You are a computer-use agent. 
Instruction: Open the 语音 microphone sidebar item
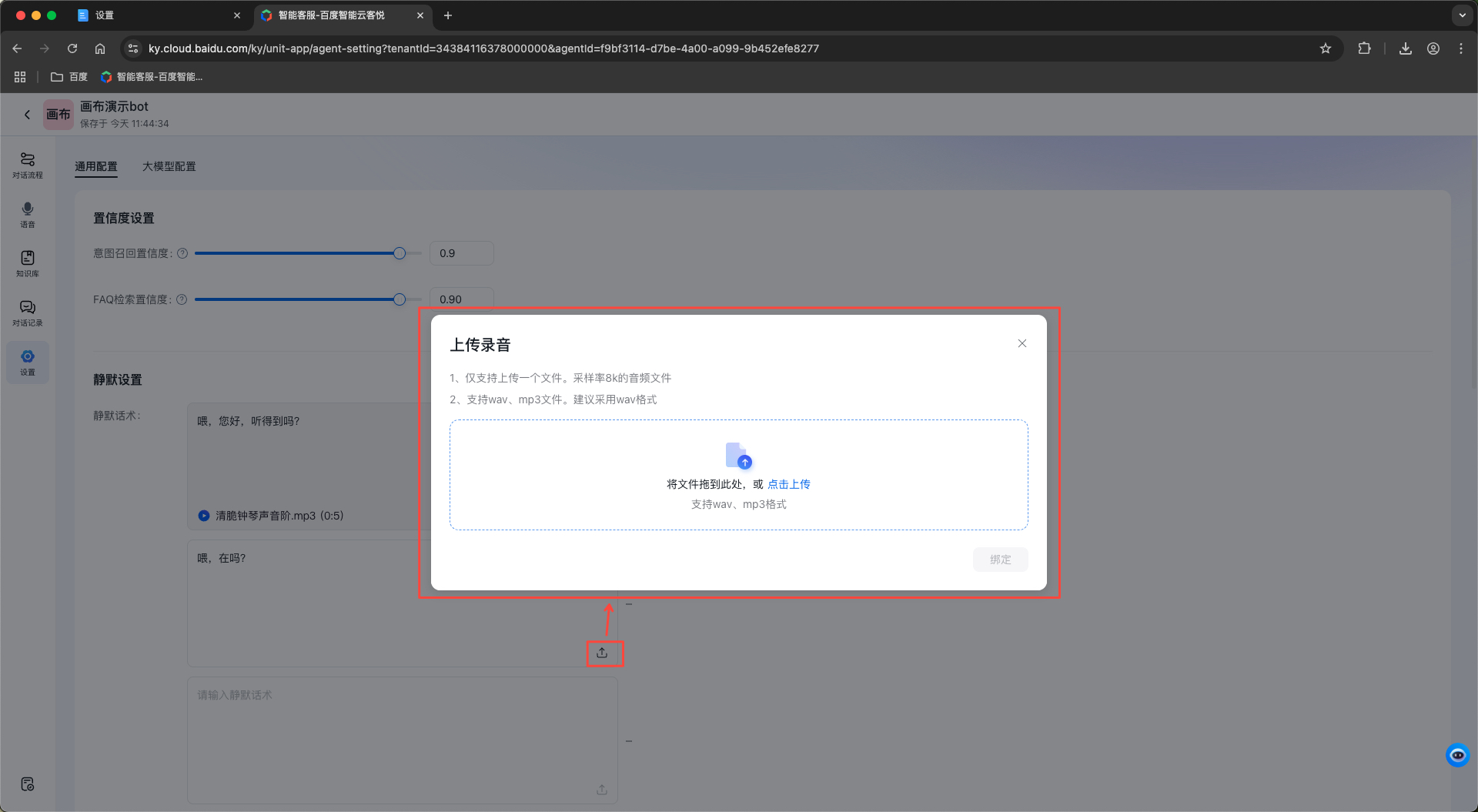pos(28,214)
